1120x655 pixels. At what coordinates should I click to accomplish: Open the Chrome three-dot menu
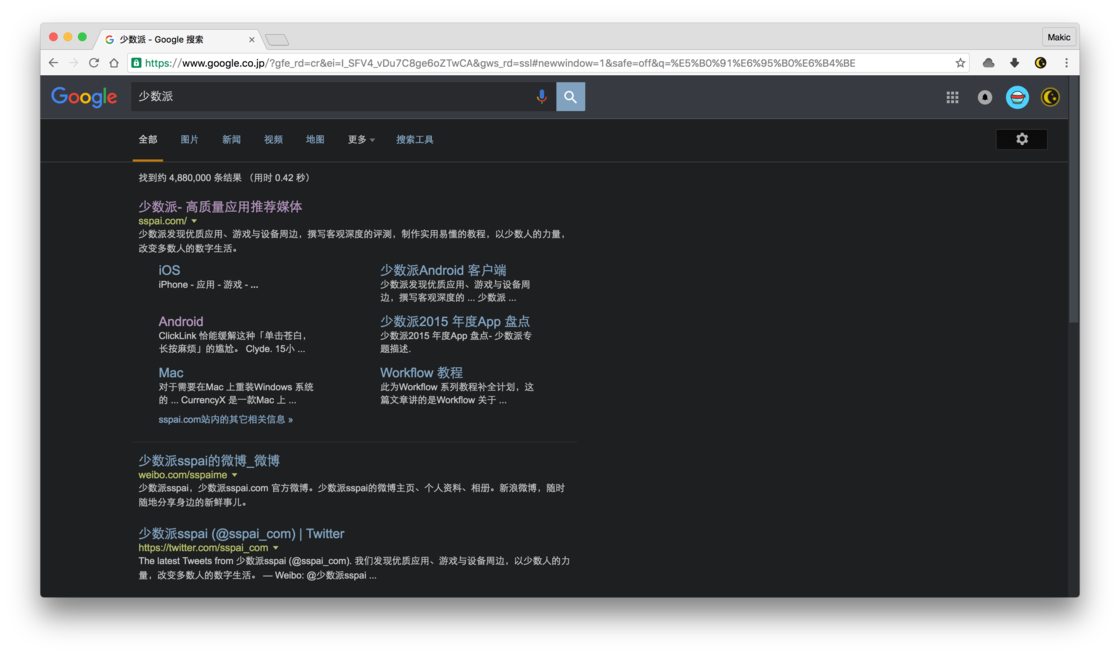(1066, 63)
